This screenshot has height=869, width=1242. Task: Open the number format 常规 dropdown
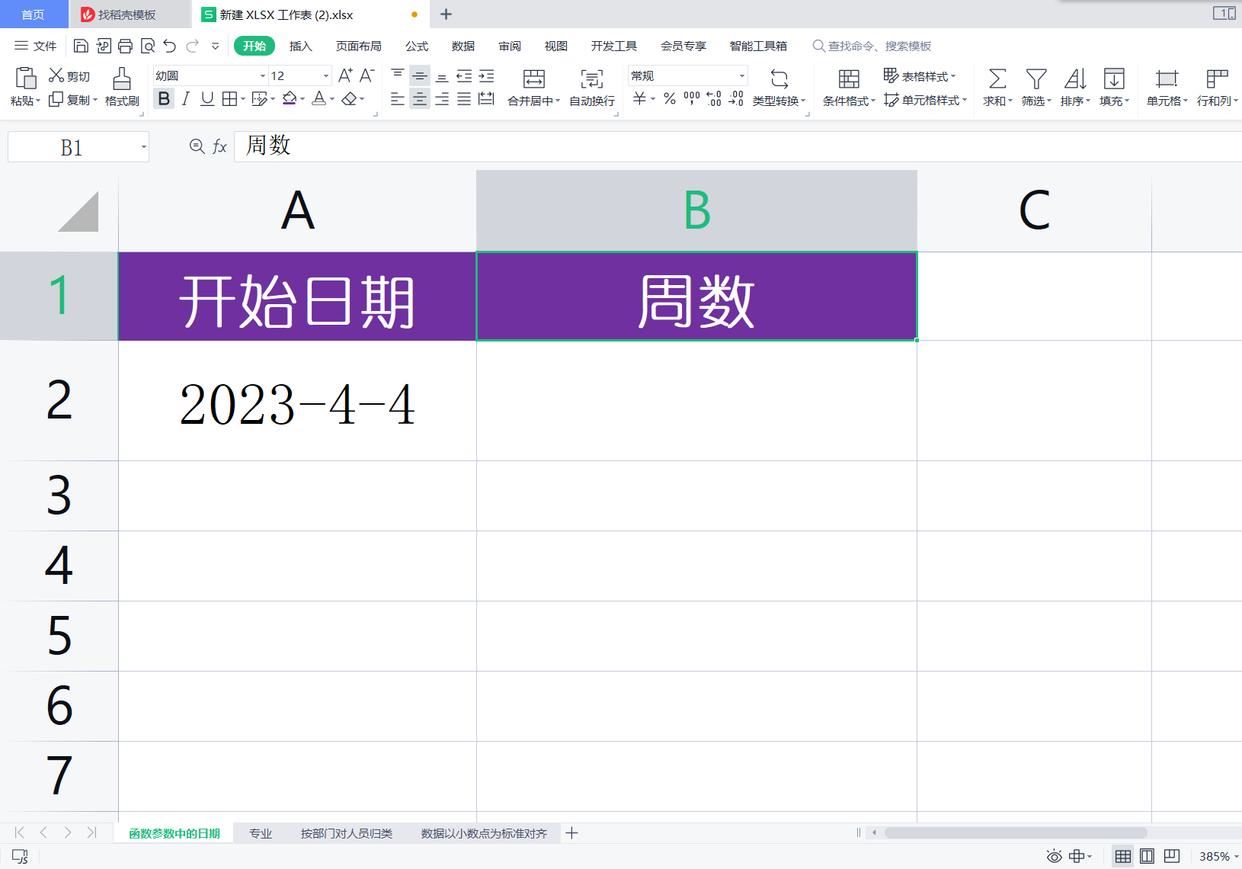pyautogui.click(x=742, y=76)
